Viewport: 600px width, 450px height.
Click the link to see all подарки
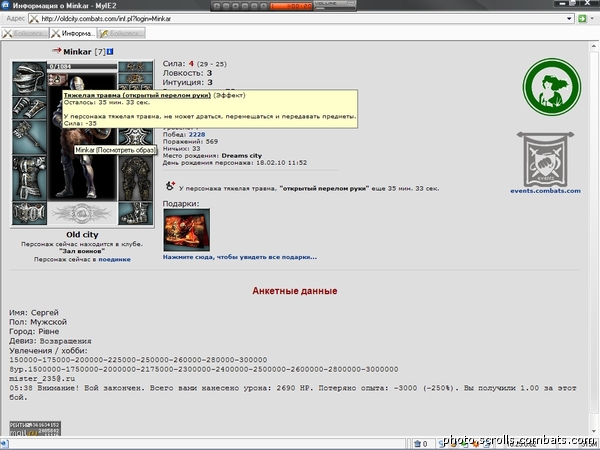pos(240,257)
